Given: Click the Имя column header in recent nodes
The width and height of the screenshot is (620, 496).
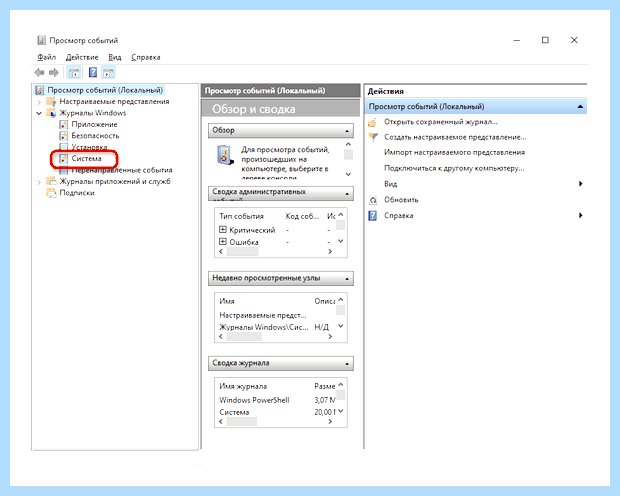Looking at the screenshot, I should (227, 301).
